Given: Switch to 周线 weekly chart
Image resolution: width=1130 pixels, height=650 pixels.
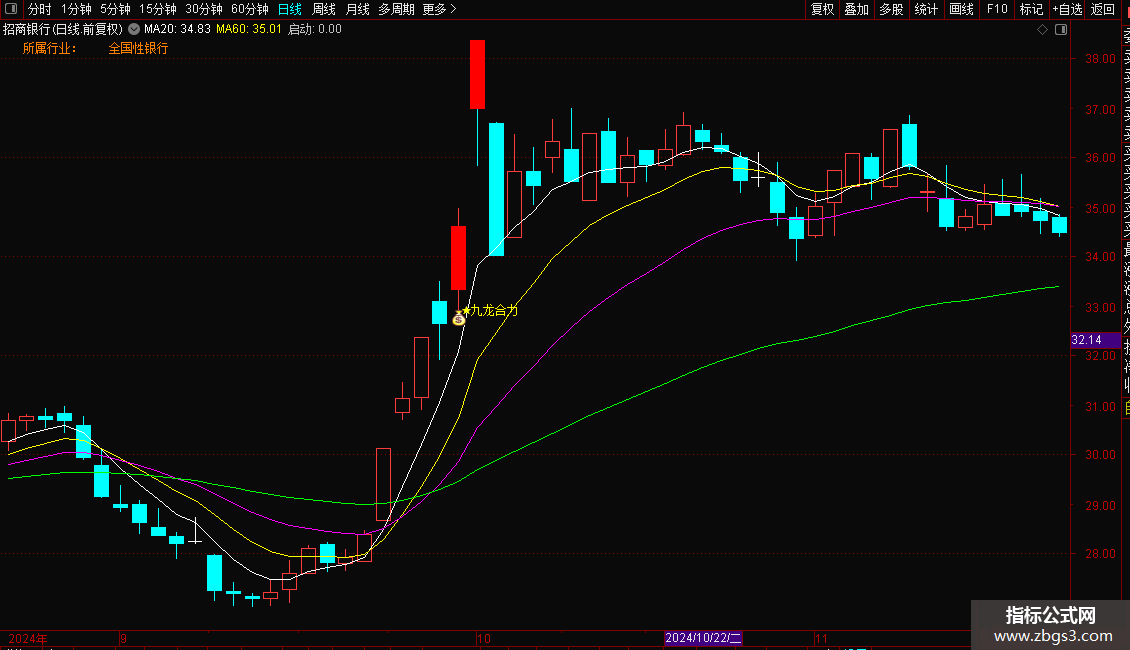Looking at the screenshot, I should coord(324,9).
